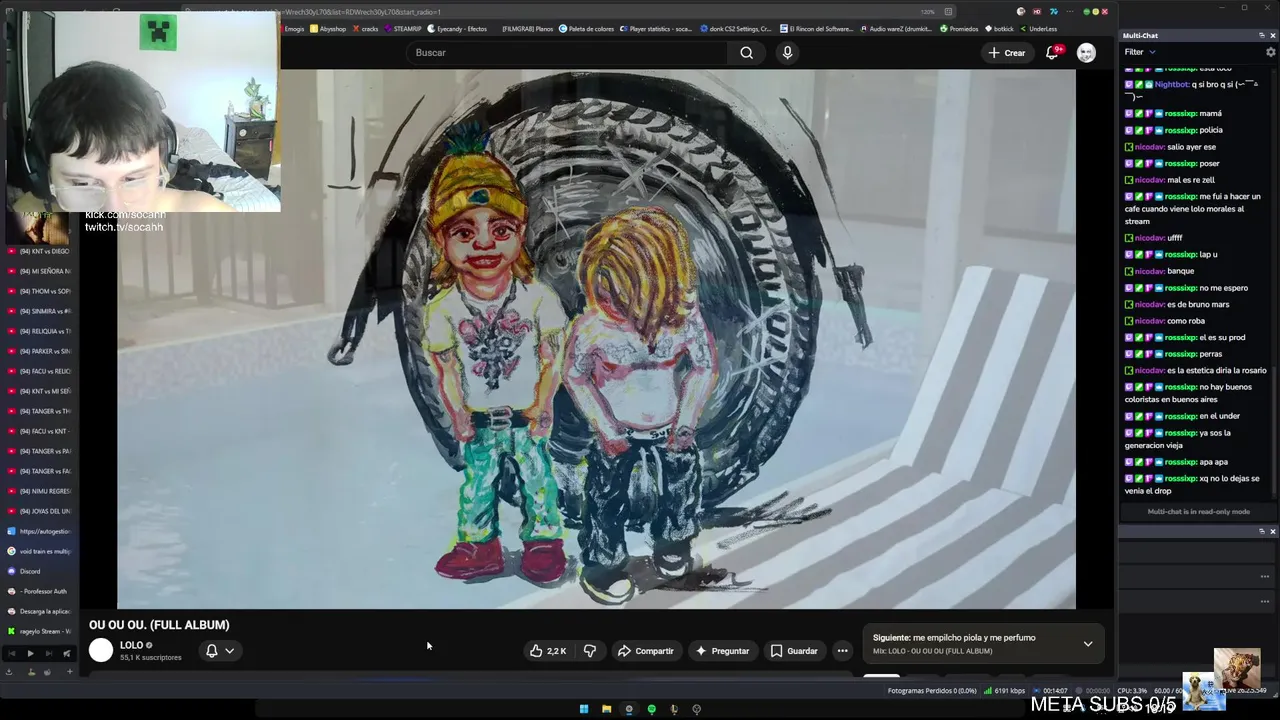Like the video with thumbs up
This screenshot has height=720, width=1280.
[548, 651]
